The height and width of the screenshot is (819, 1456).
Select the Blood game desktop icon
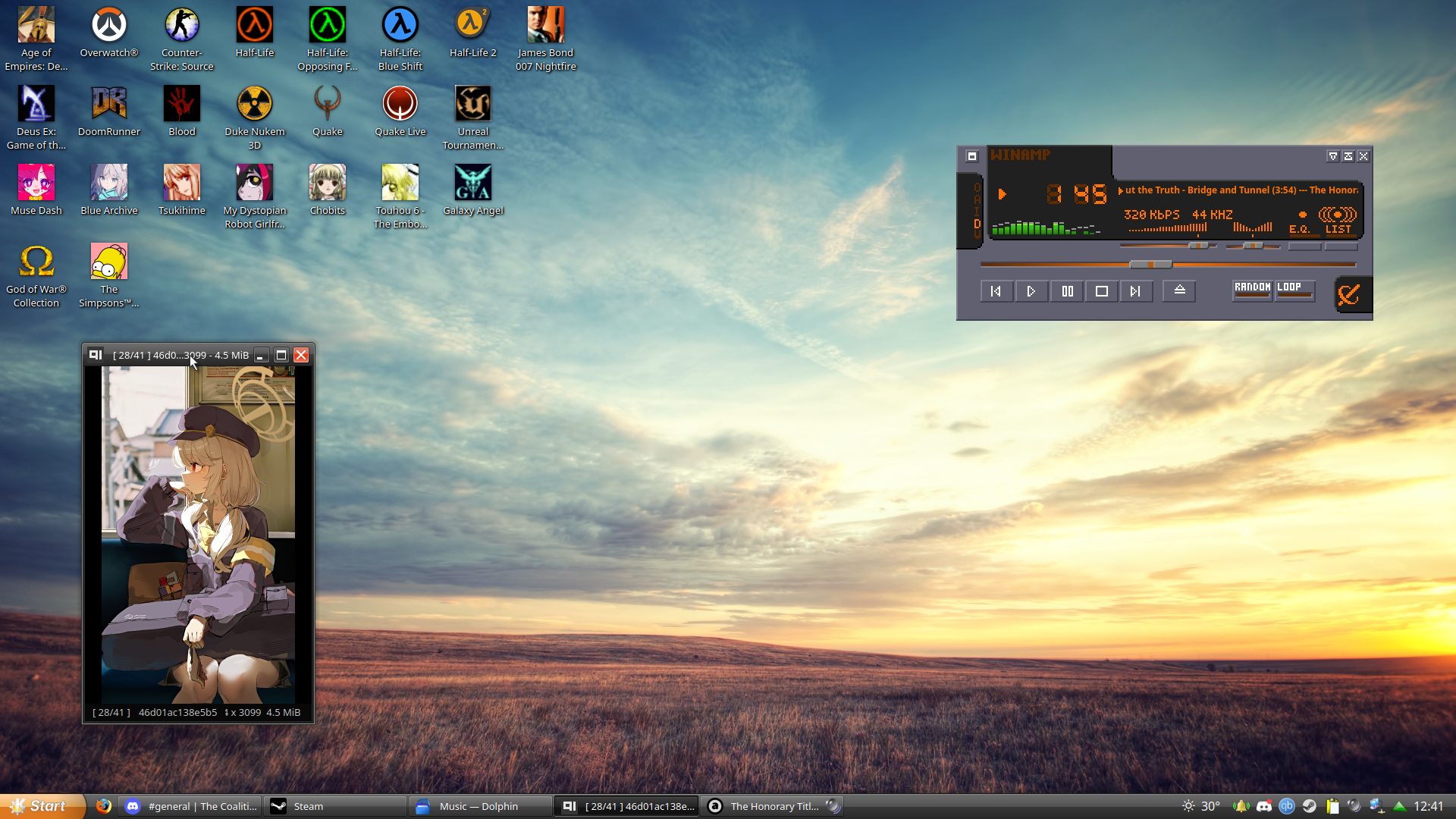coord(182,111)
